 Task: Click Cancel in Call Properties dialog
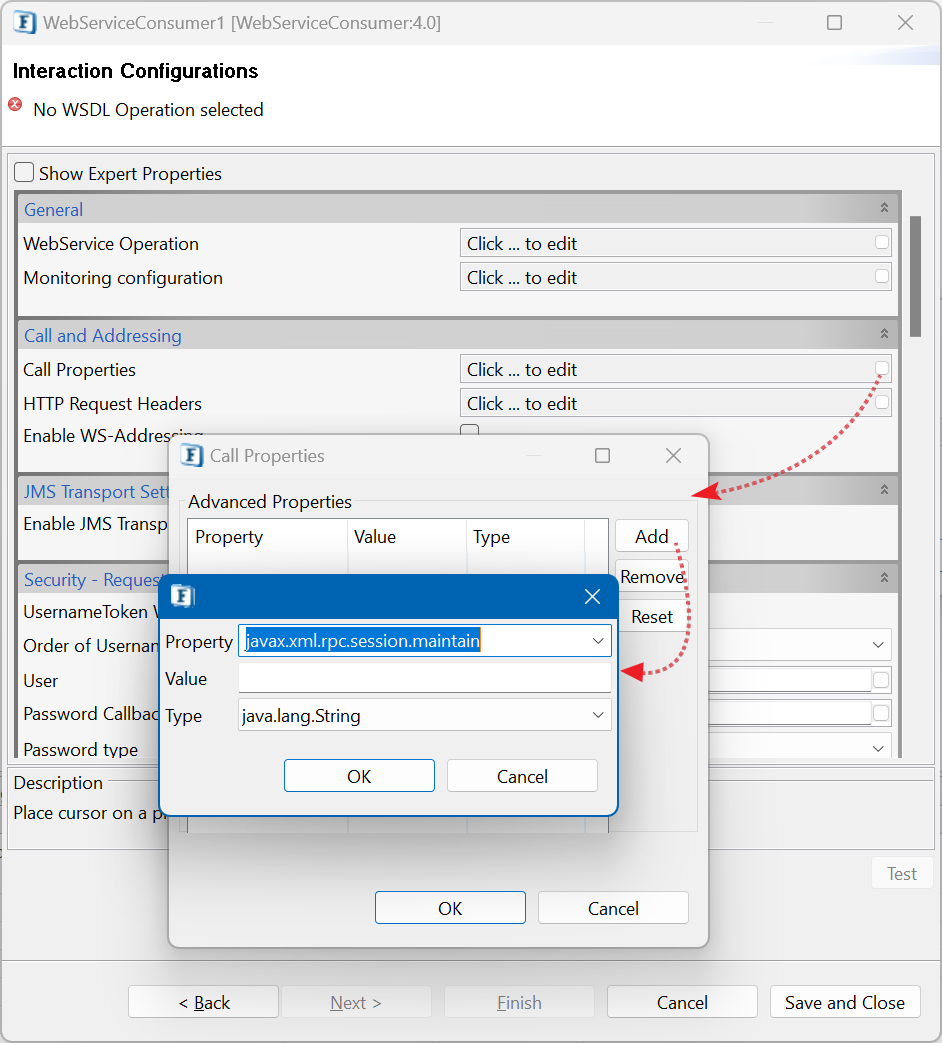click(x=612, y=908)
